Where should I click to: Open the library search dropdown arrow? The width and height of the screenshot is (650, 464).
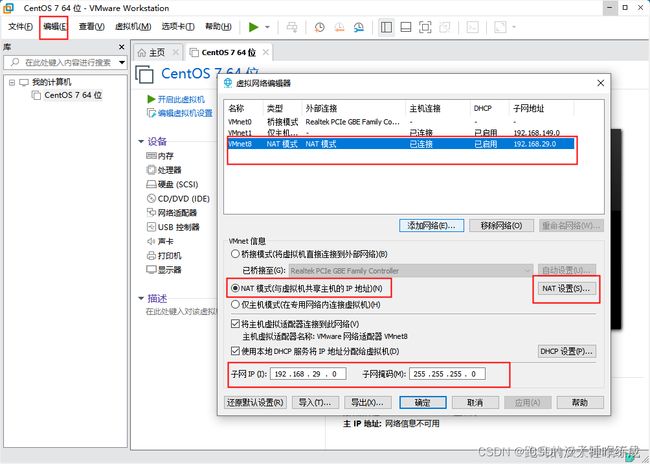[x=122, y=63]
